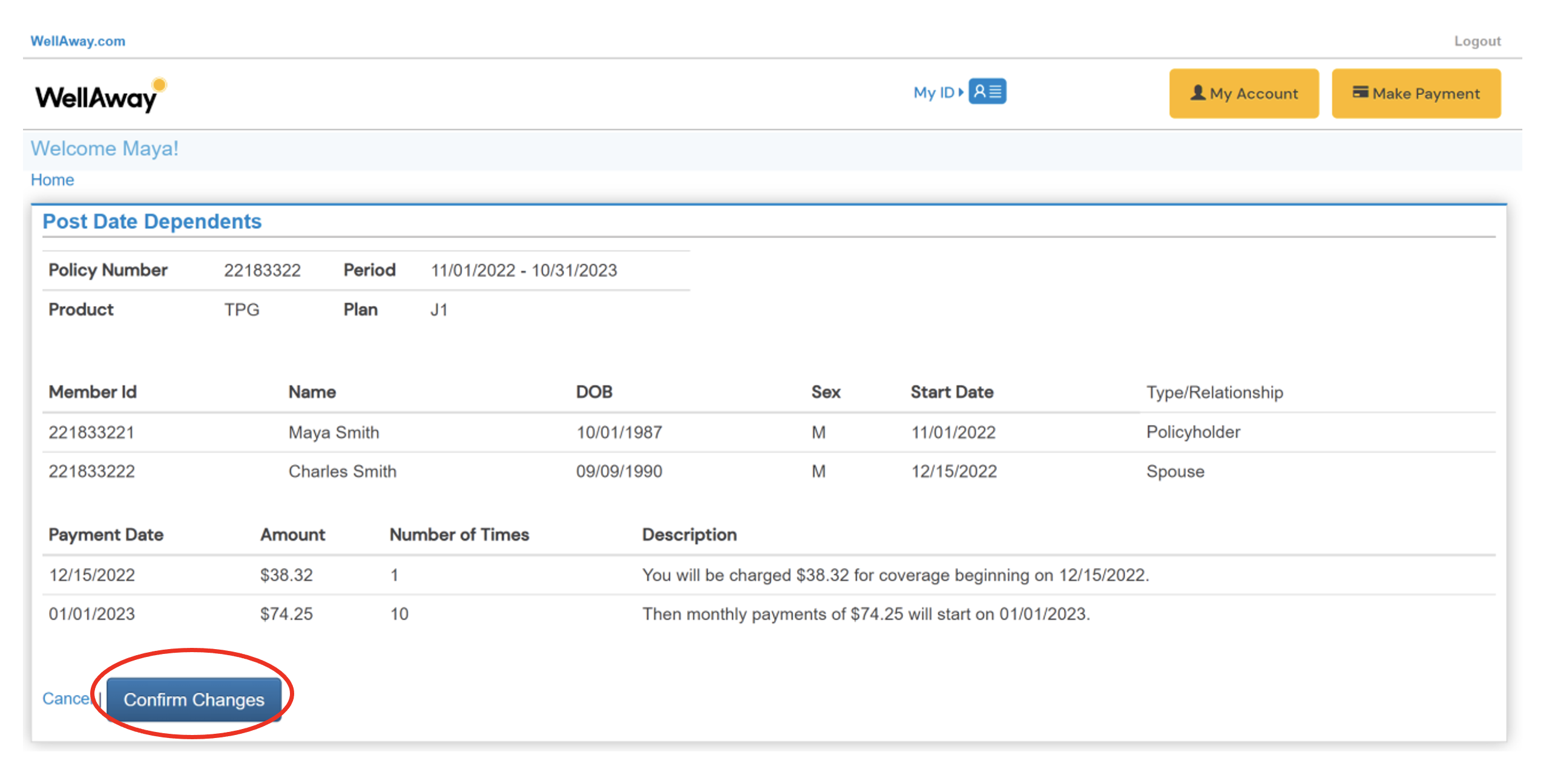Open the My Account button
This screenshot has height=784, width=1552.
pyautogui.click(x=1243, y=93)
